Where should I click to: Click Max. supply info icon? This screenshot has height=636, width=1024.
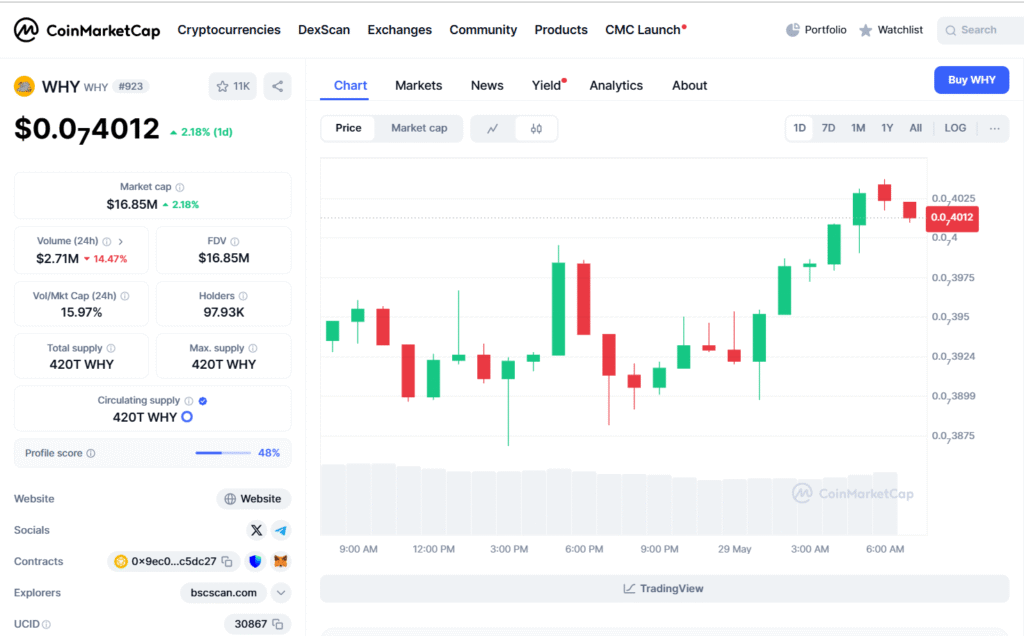[x=253, y=348]
